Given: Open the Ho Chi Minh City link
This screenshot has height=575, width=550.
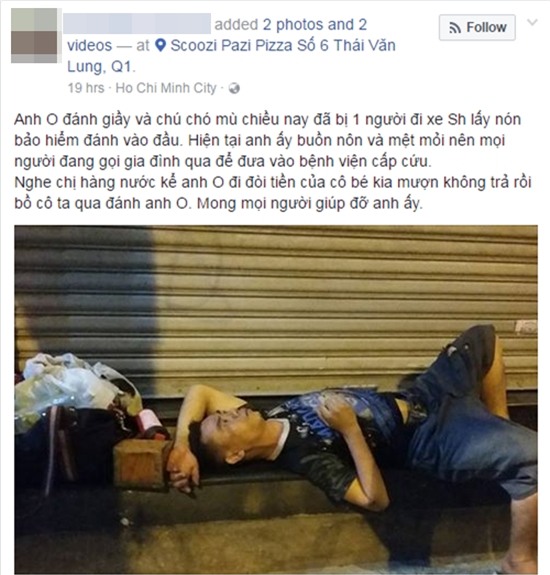Looking at the screenshot, I should pyautogui.click(x=166, y=88).
